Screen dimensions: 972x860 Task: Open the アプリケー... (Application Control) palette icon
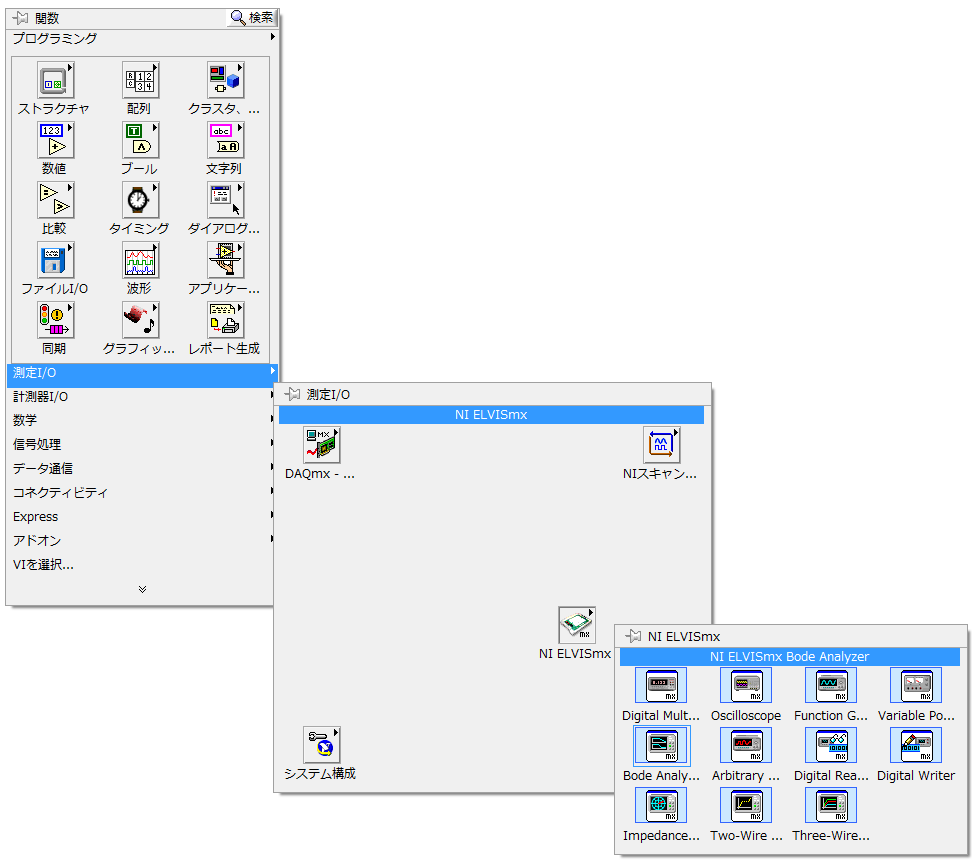click(225, 260)
